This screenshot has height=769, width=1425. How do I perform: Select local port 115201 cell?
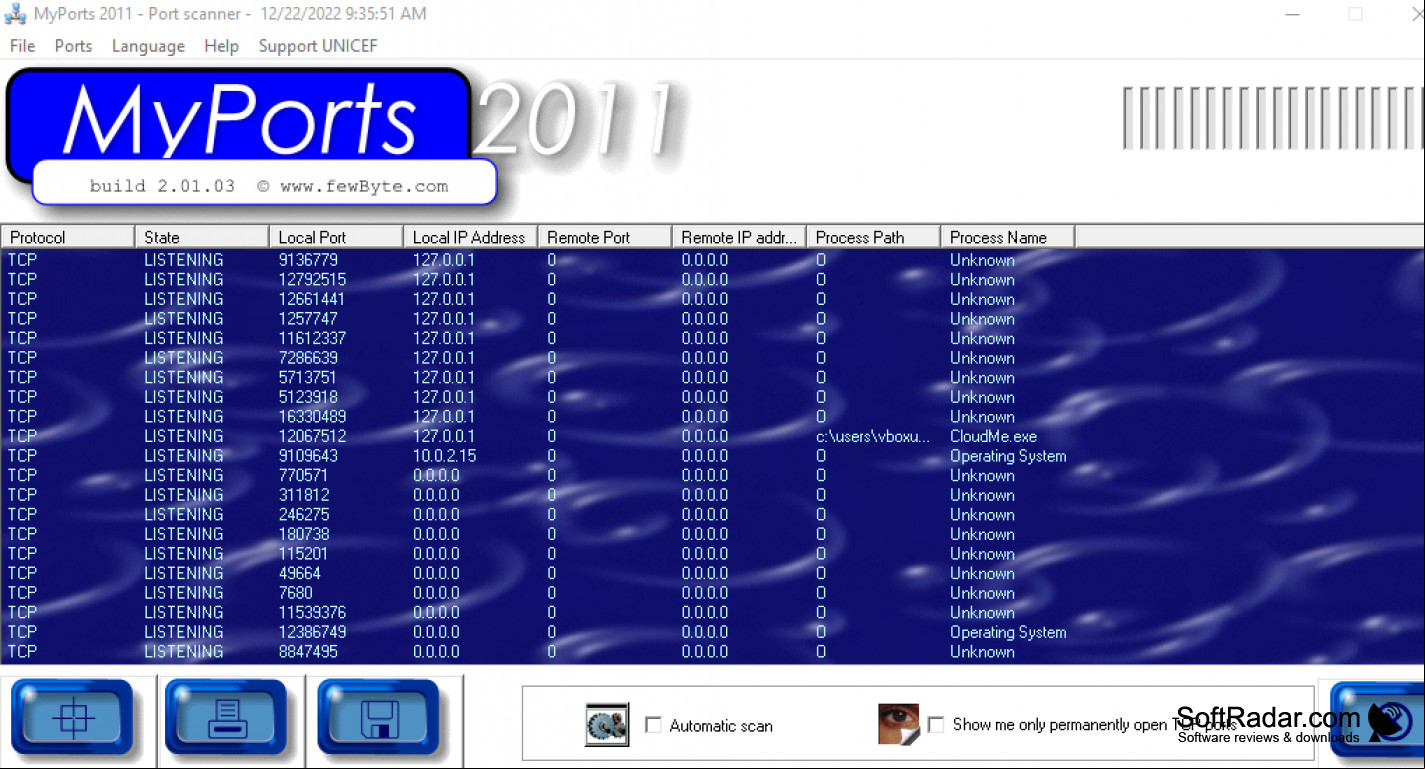click(x=303, y=554)
